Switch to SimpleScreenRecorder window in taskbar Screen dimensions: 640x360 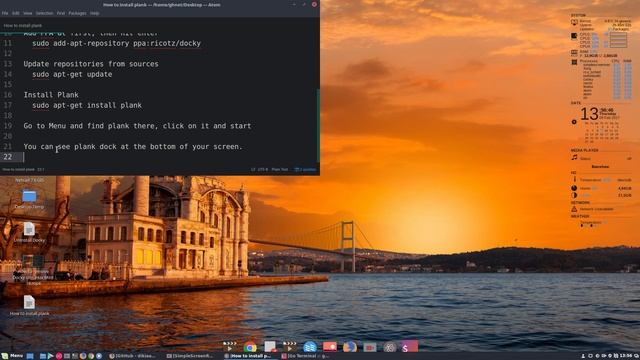190,356
